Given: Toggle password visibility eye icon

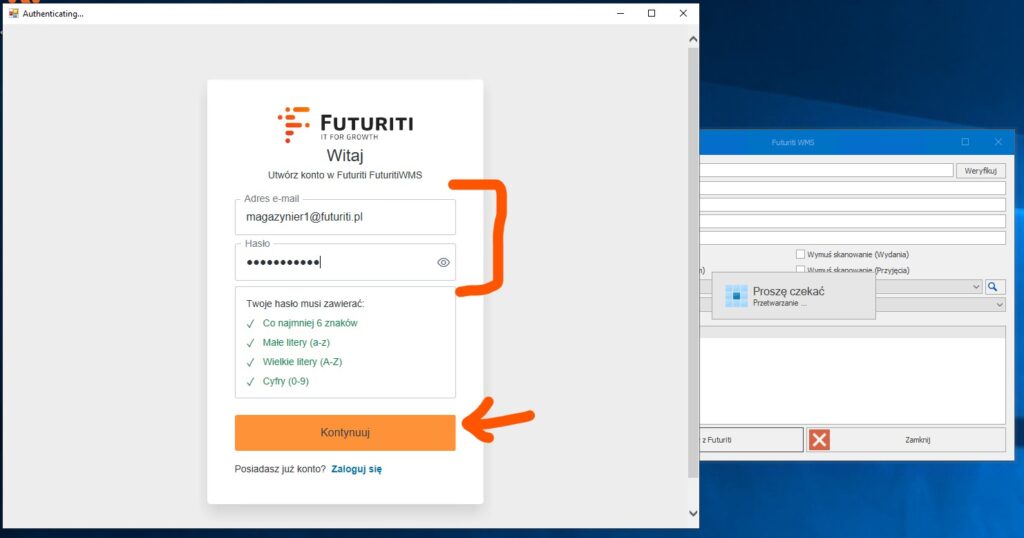Looking at the screenshot, I should [444, 263].
